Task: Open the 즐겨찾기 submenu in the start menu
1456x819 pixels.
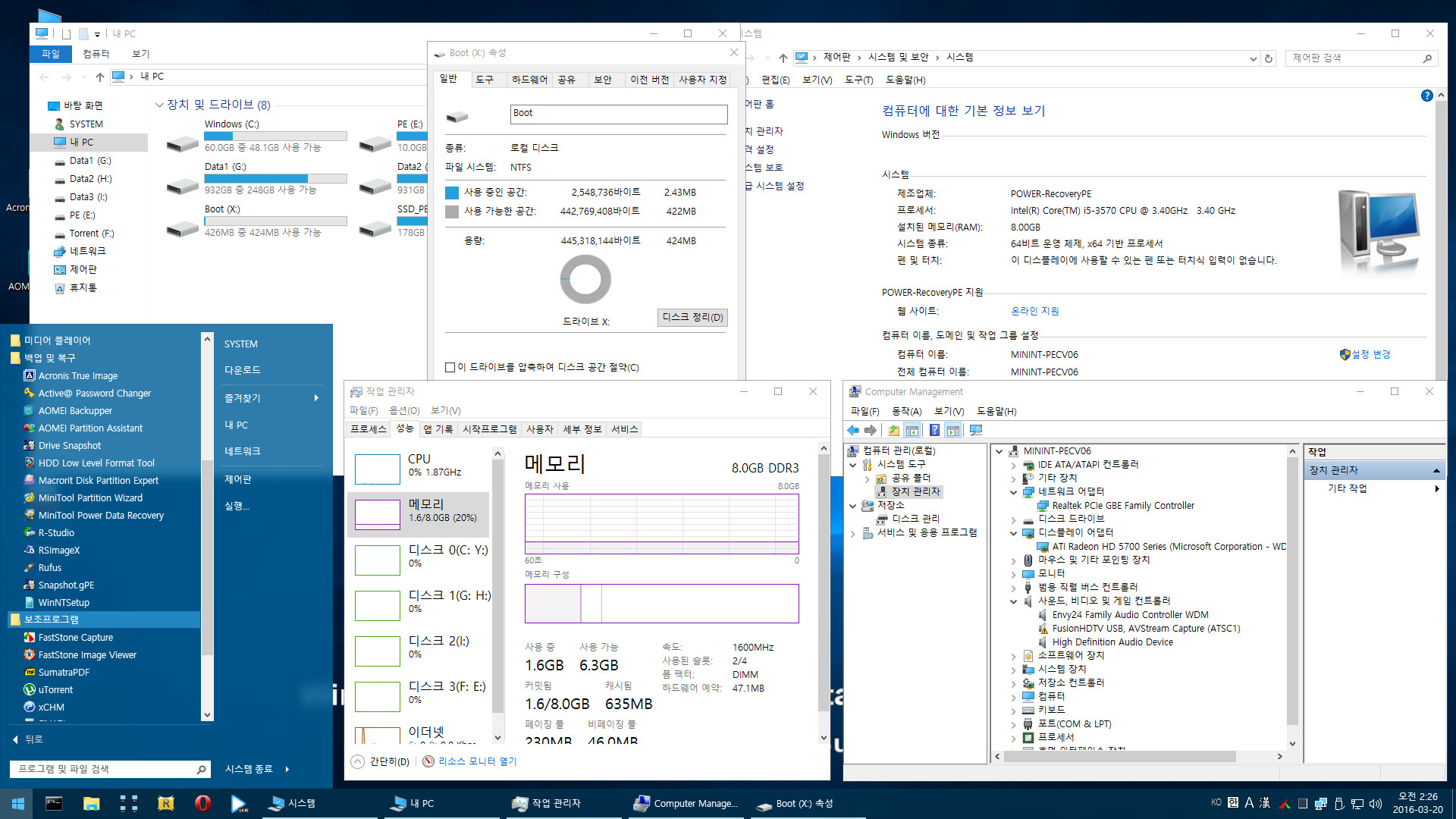Action: click(271, 397)
